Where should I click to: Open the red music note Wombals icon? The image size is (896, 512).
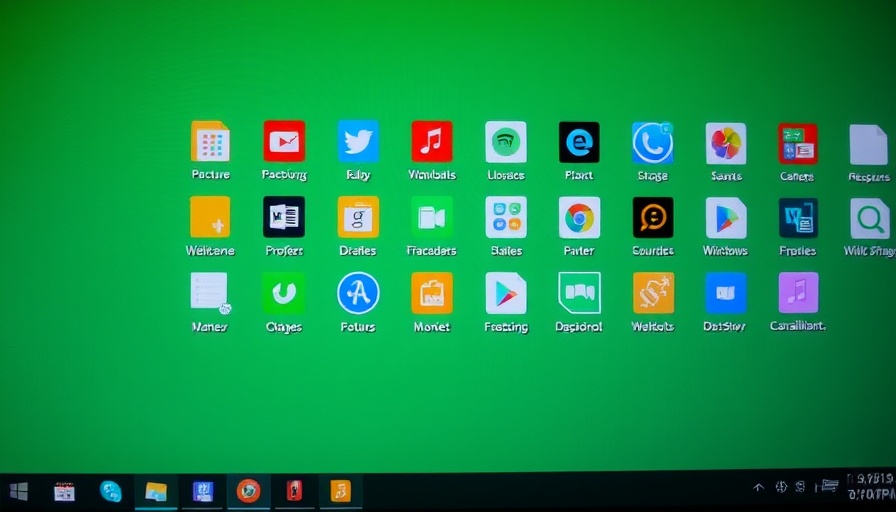tap(432, 141)
